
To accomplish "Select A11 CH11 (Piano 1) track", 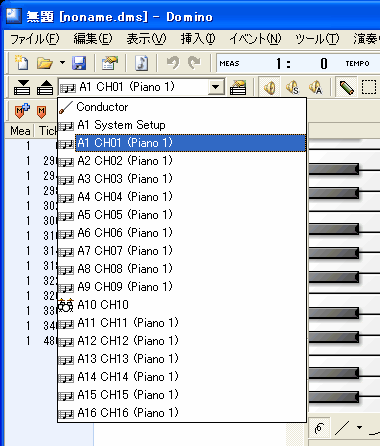I will pyautogui.click(x=182, y=323).
